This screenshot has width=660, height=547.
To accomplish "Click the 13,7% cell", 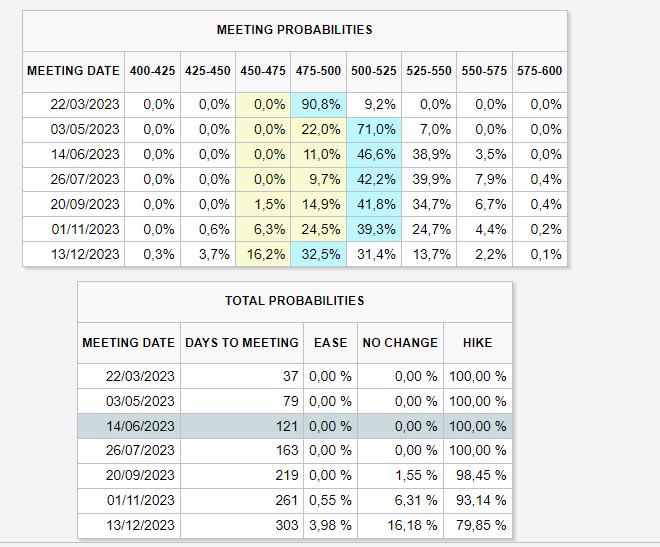I will click(429, 254).
